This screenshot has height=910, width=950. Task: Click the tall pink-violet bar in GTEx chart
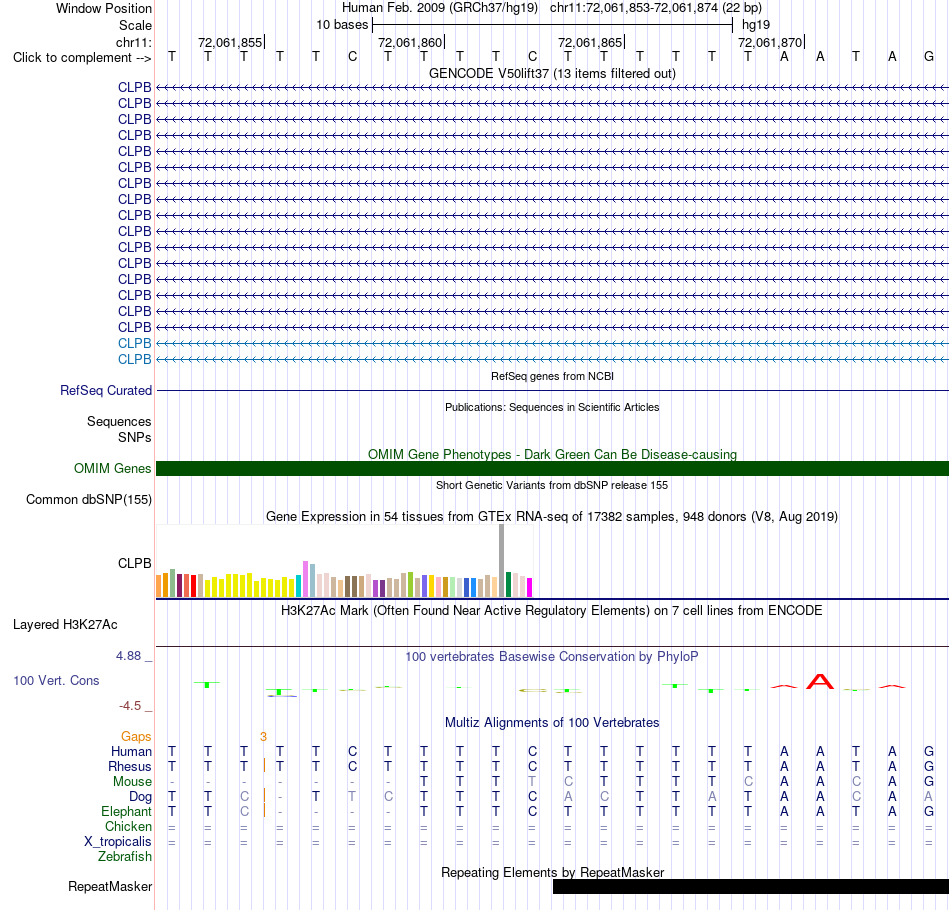(305, 579)
